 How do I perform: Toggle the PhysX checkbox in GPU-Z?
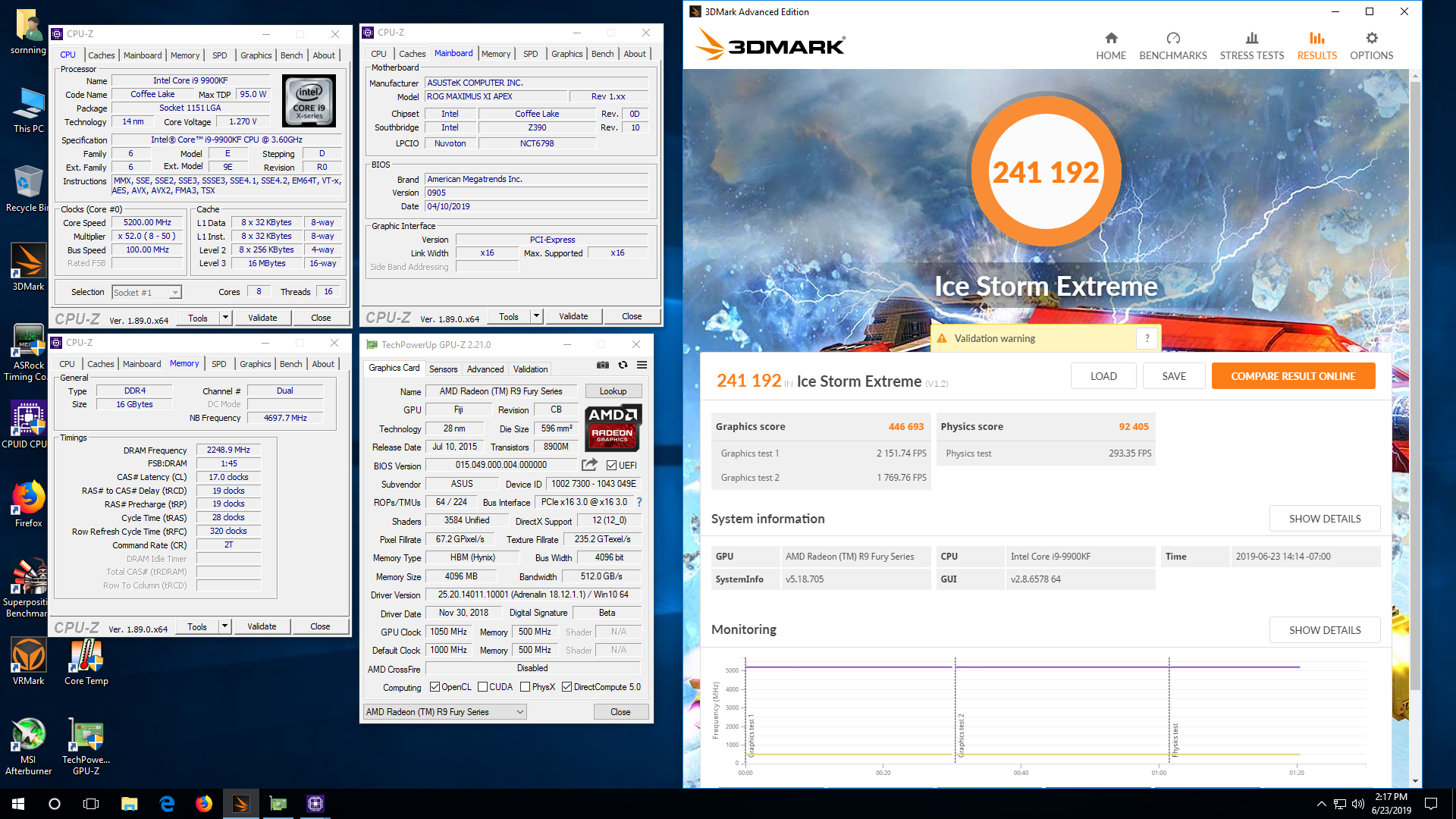click(x=525, y=687)
